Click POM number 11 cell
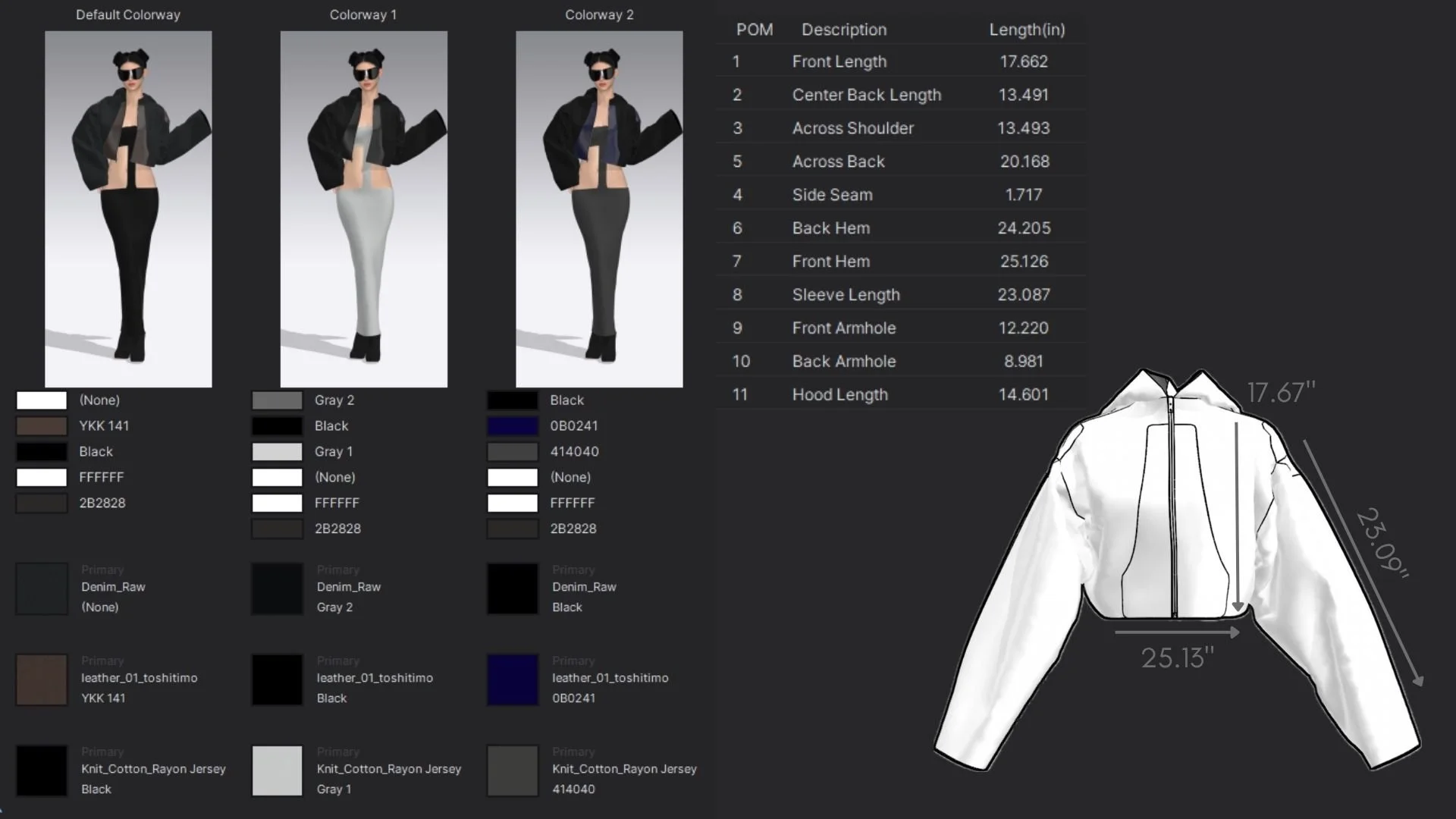 coord(741,395)
